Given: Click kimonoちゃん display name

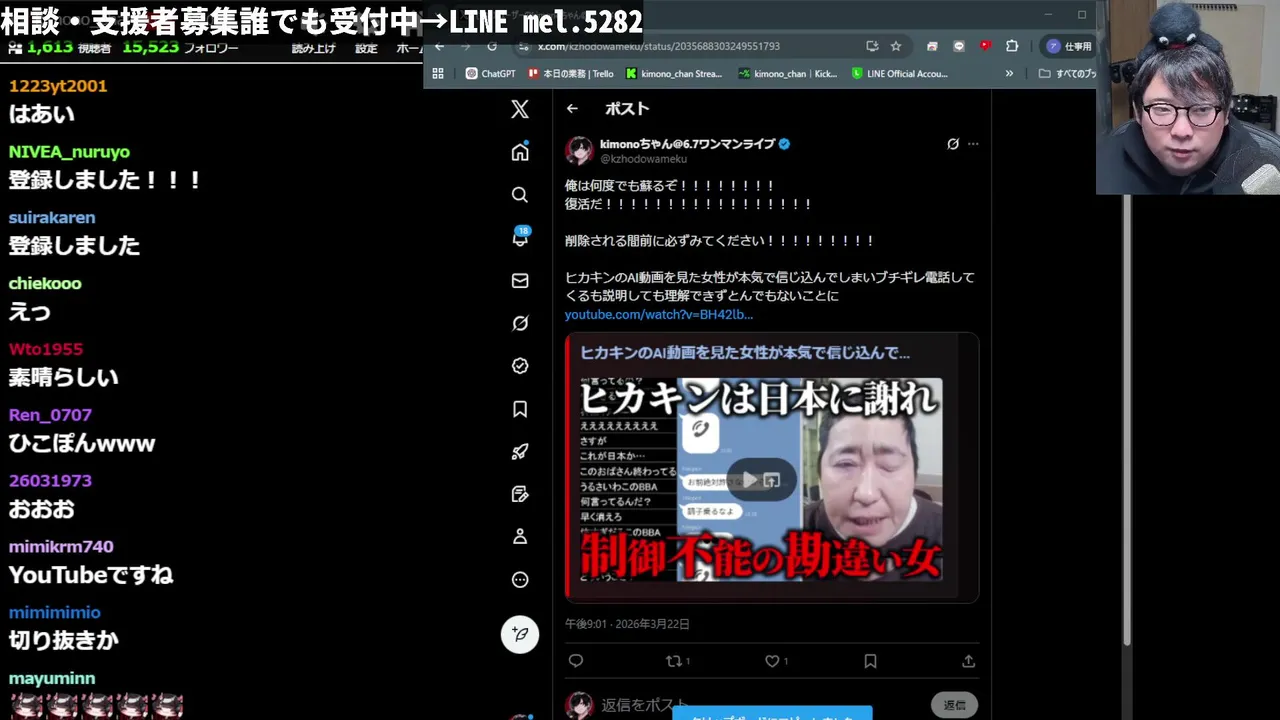Looking at the screenshot, I should tap(687, 144).
